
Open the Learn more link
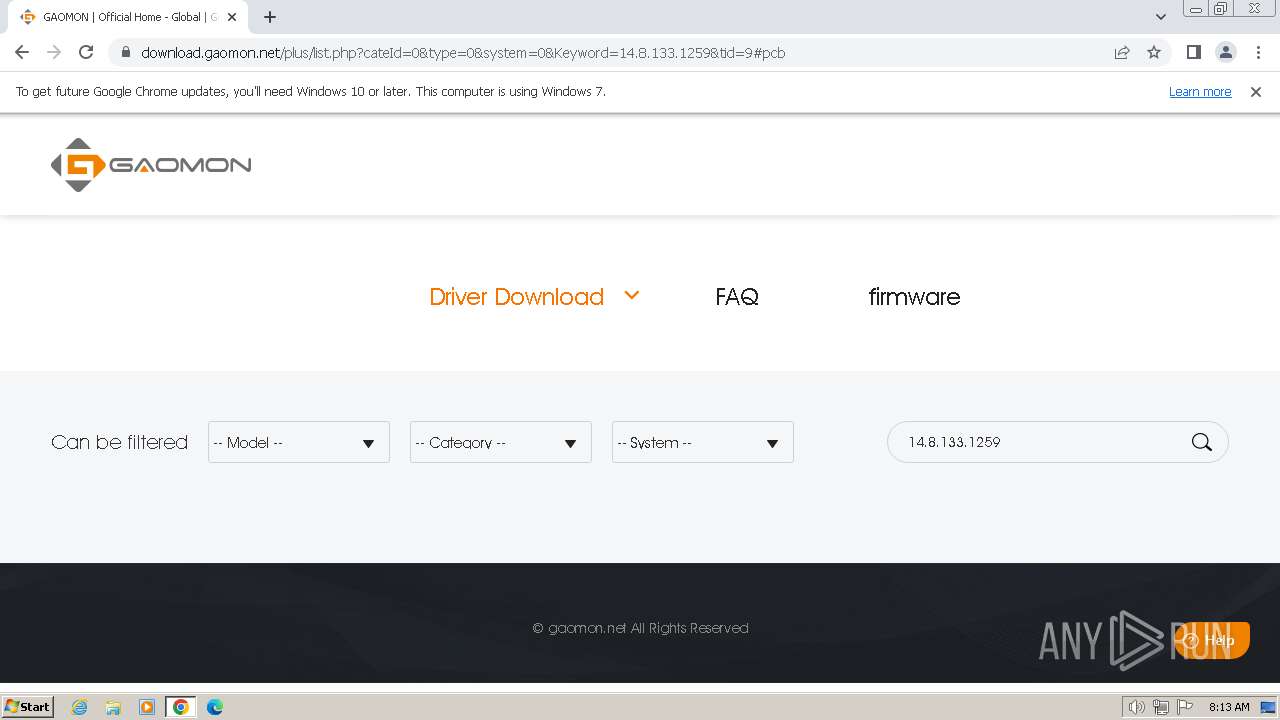click(x=1200, y=91)
